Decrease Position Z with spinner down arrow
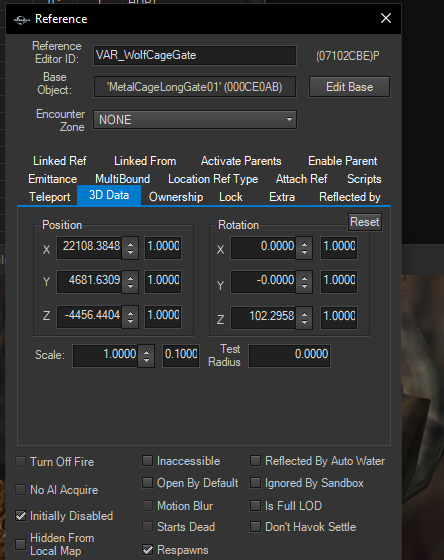444x560 pixels. click(x=130, y=322)
